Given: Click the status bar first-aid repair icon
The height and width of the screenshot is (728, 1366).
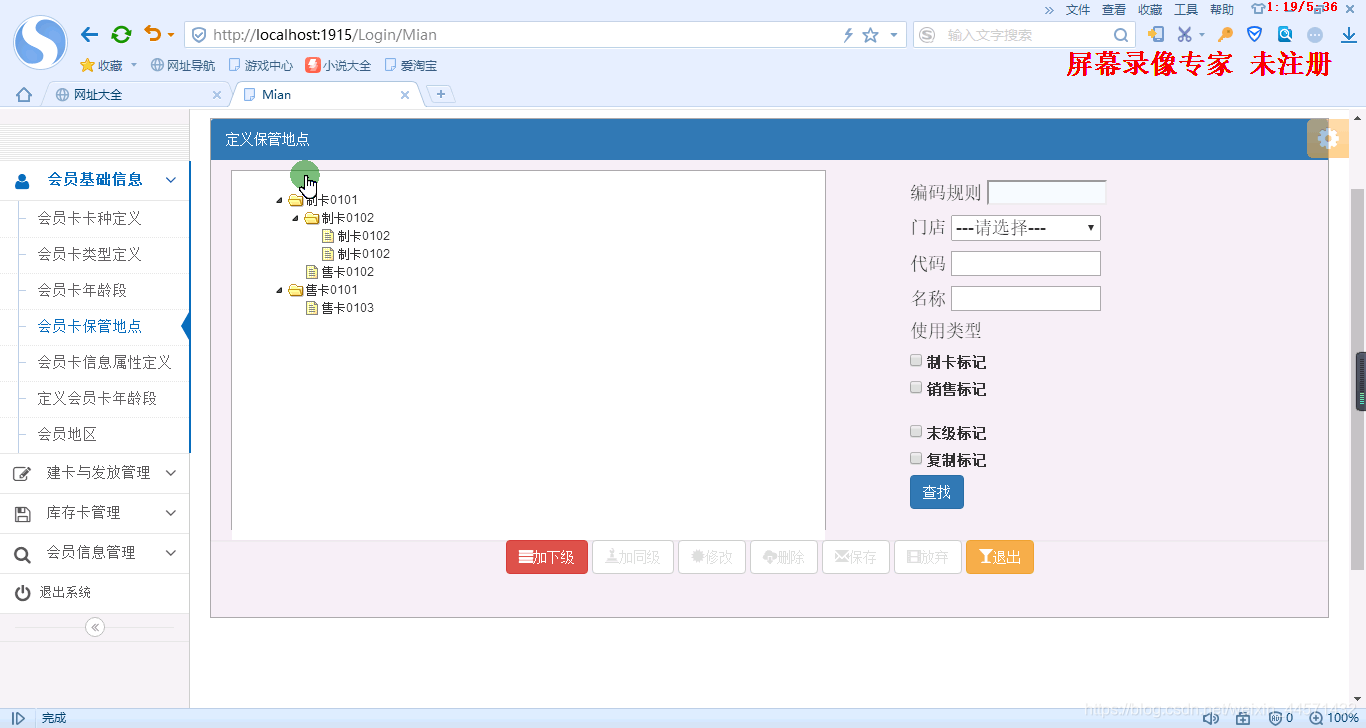Looking at the screenshot, I should click(1243, 718).
